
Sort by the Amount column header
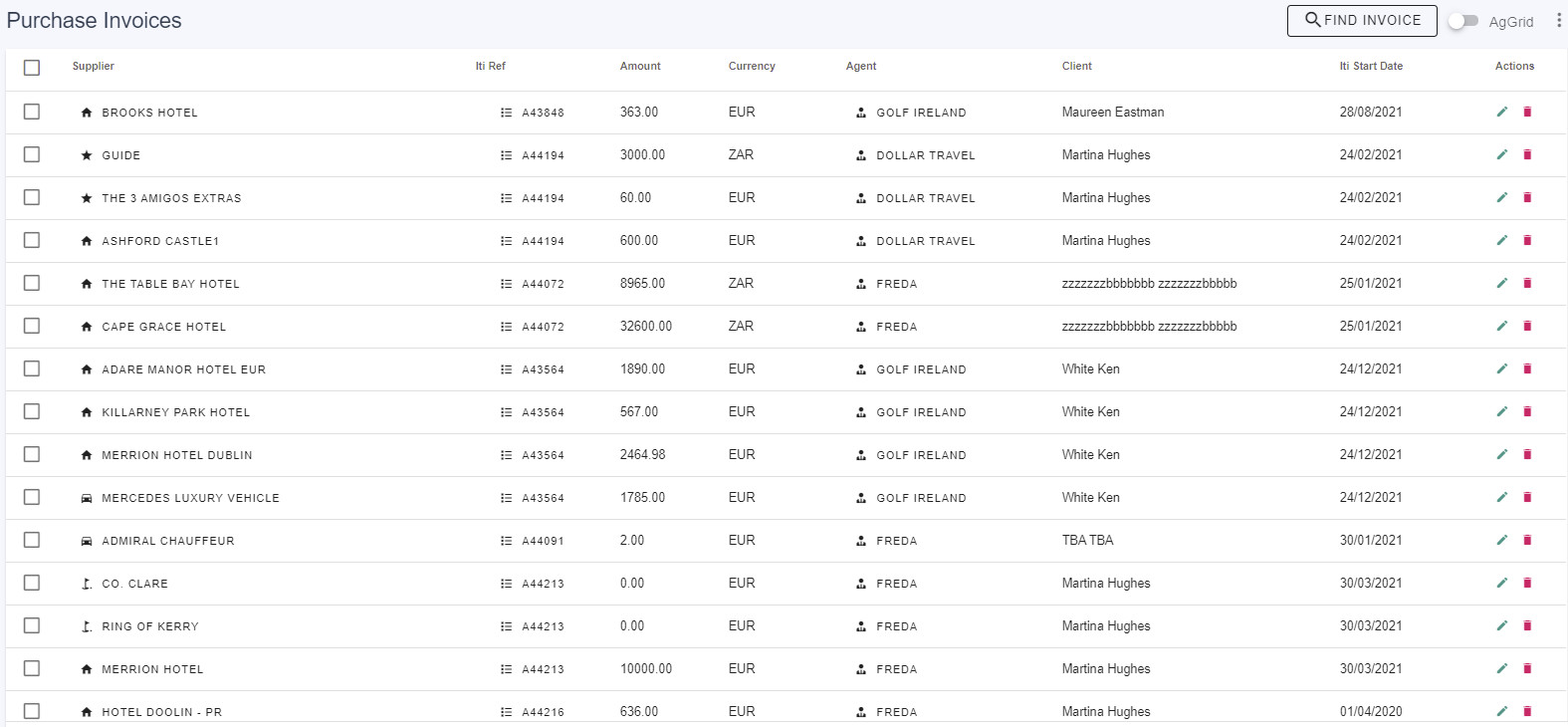(640, 66)
